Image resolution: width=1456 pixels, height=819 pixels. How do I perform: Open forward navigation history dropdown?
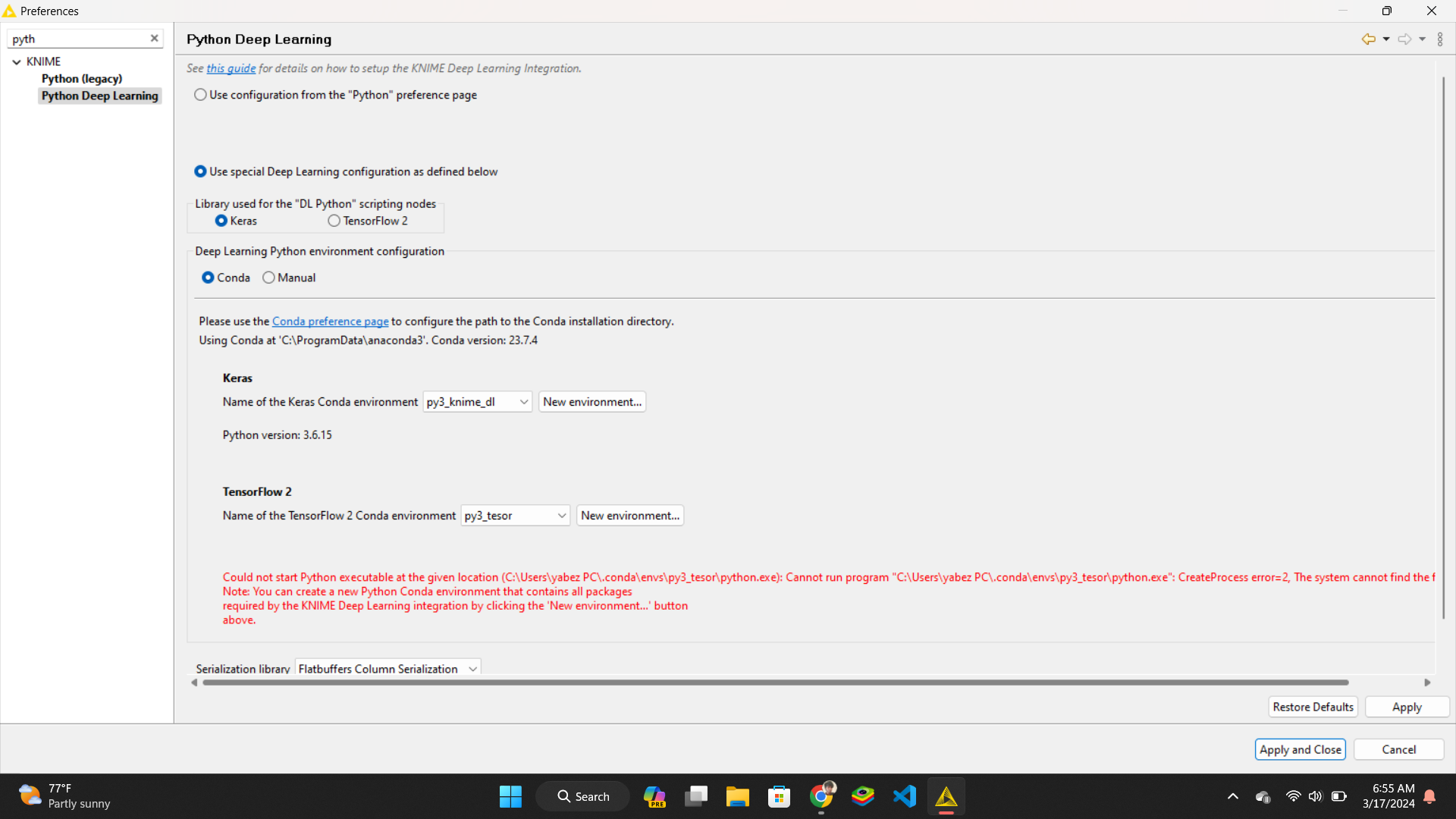[x=1423, y=39]
